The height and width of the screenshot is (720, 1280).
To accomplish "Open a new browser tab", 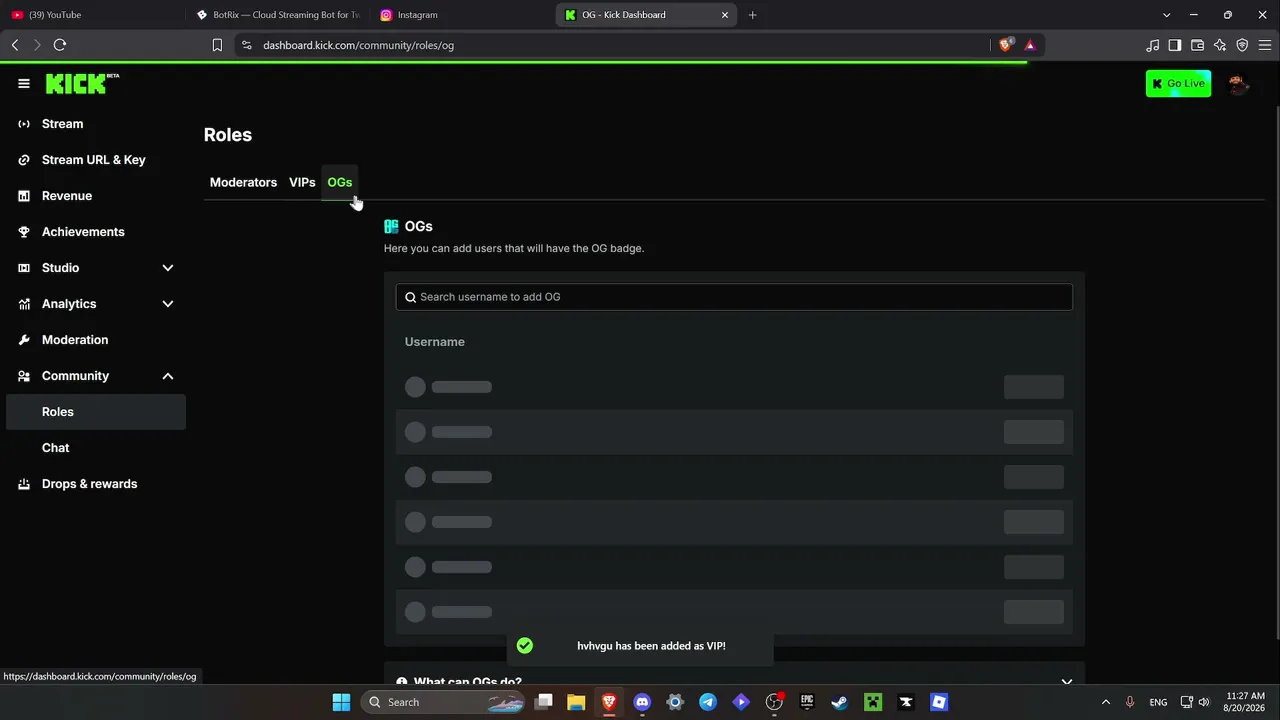I will coord(752,15).
